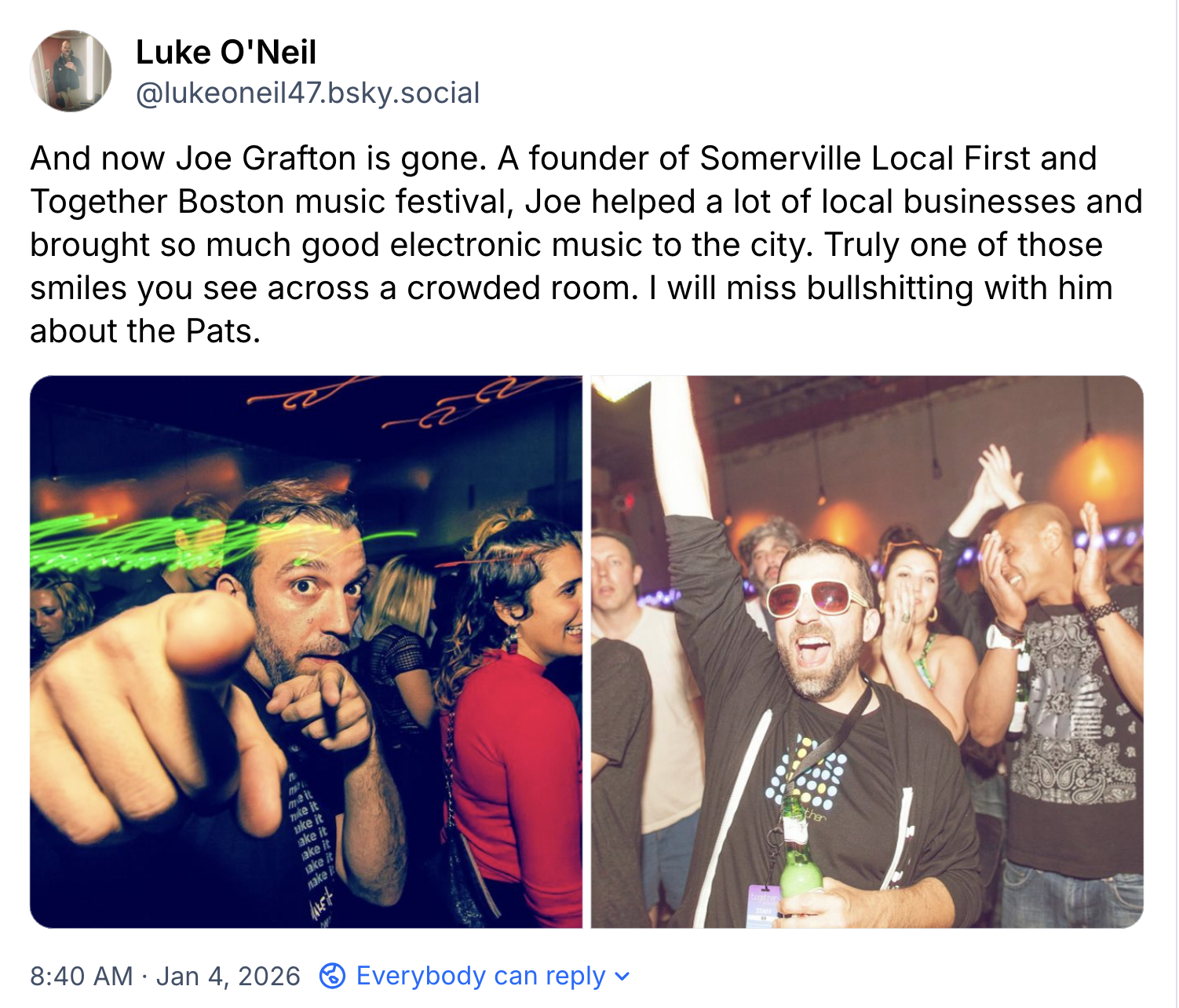The height and width of the screenshot is (1008, 1179).
Task: Click the globe reply-settings icon
Action: point(332,976)
